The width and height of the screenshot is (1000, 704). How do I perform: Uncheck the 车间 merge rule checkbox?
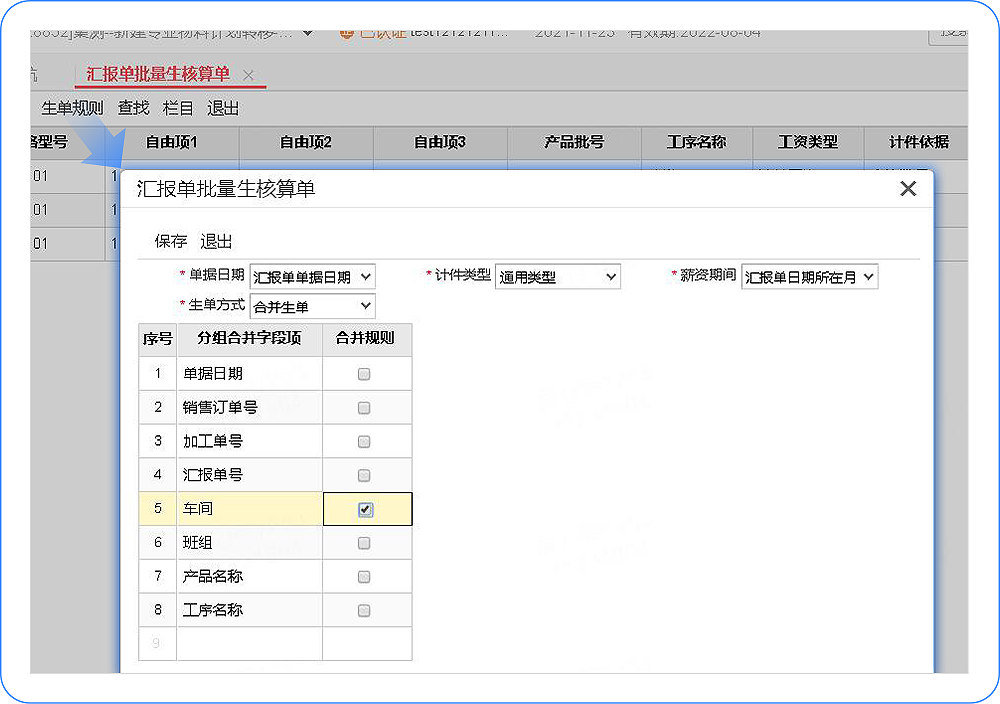click(x=365, y=510)
